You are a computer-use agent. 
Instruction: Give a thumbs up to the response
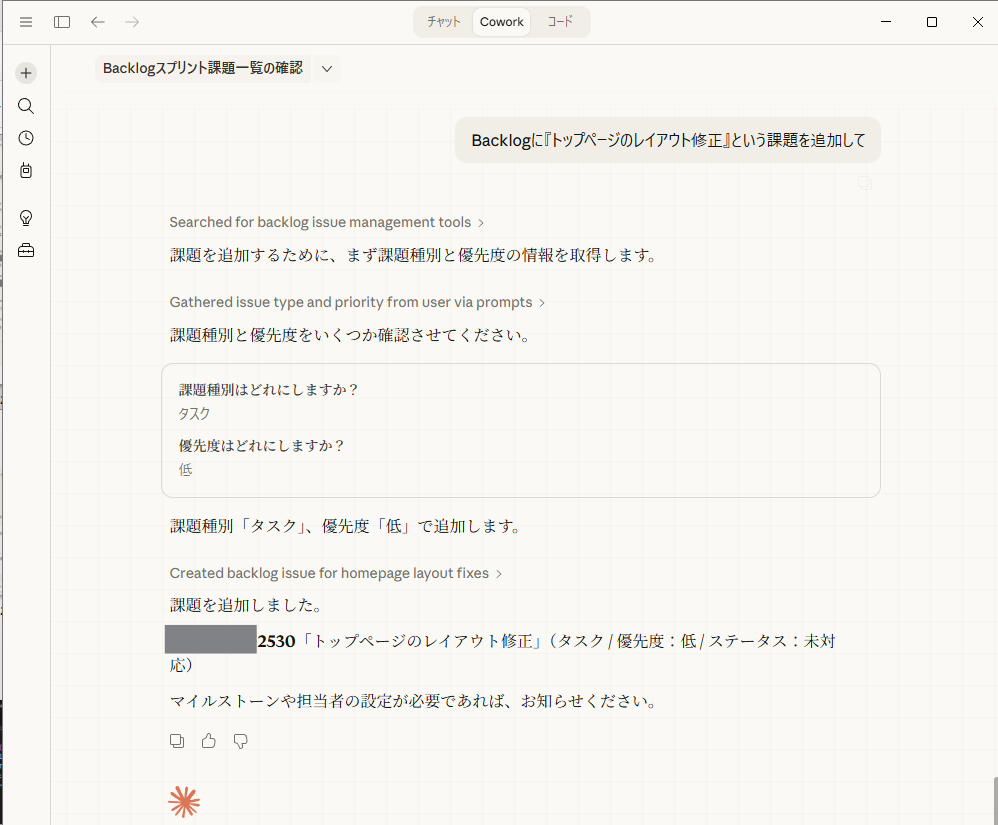point(208,740)
